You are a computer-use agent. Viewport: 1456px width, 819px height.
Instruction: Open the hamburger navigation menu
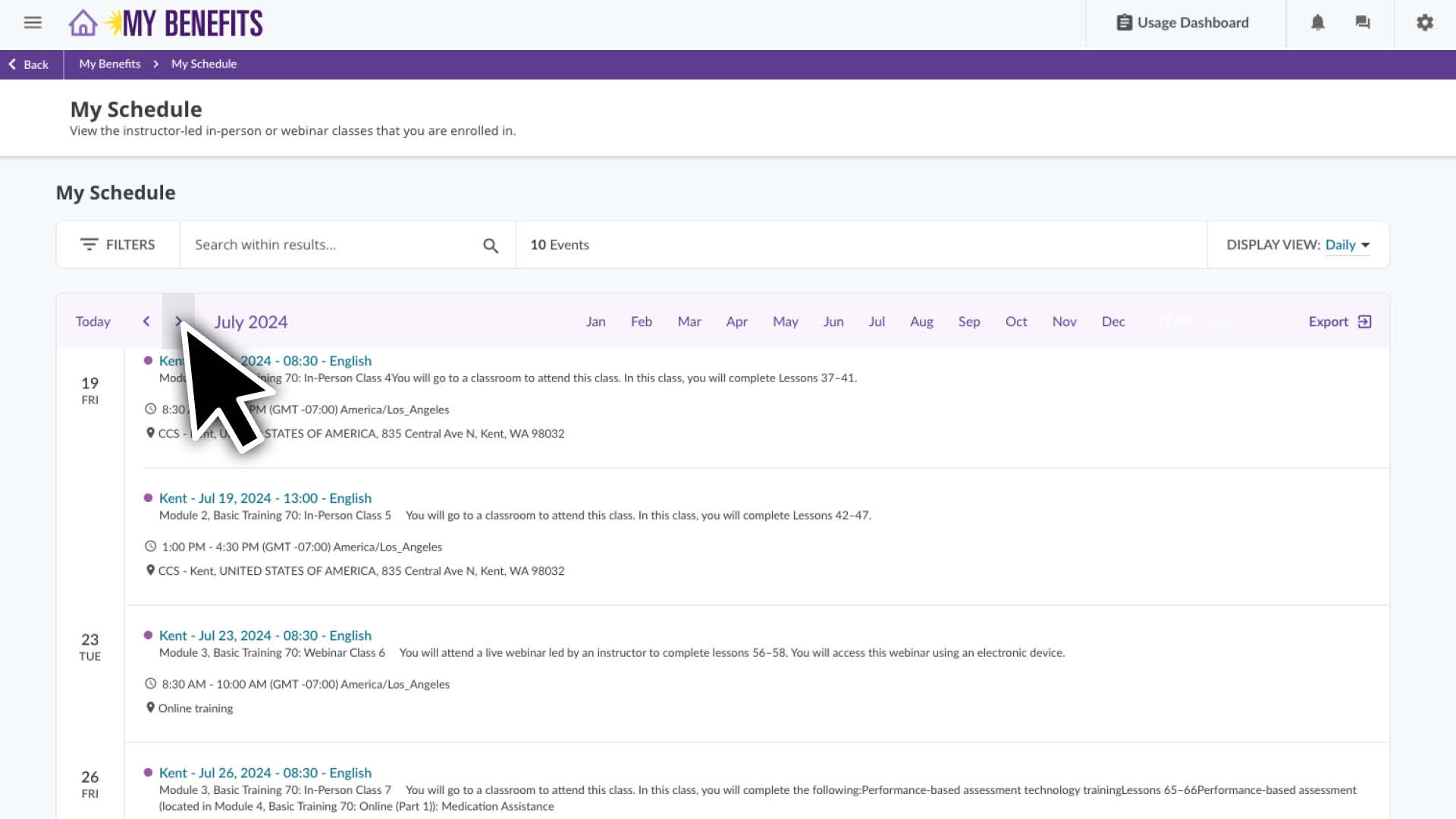[33, 23]
